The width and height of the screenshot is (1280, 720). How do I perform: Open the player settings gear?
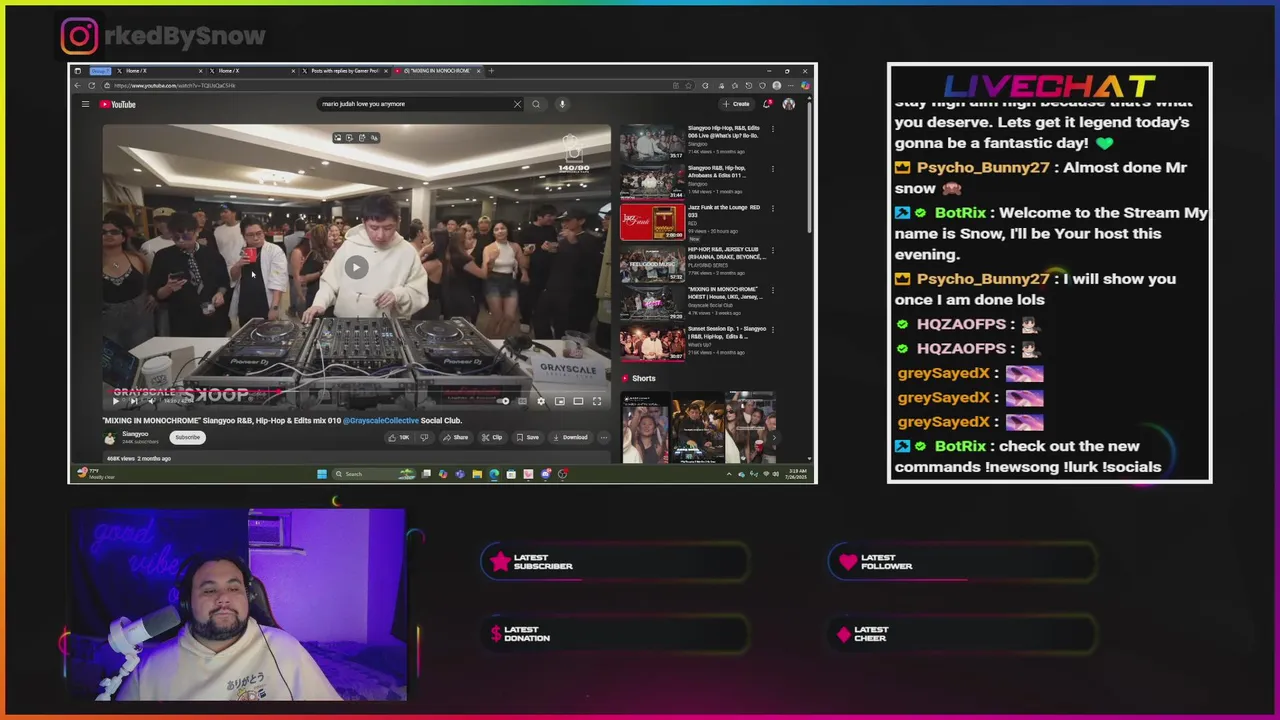tap(541, 401)
